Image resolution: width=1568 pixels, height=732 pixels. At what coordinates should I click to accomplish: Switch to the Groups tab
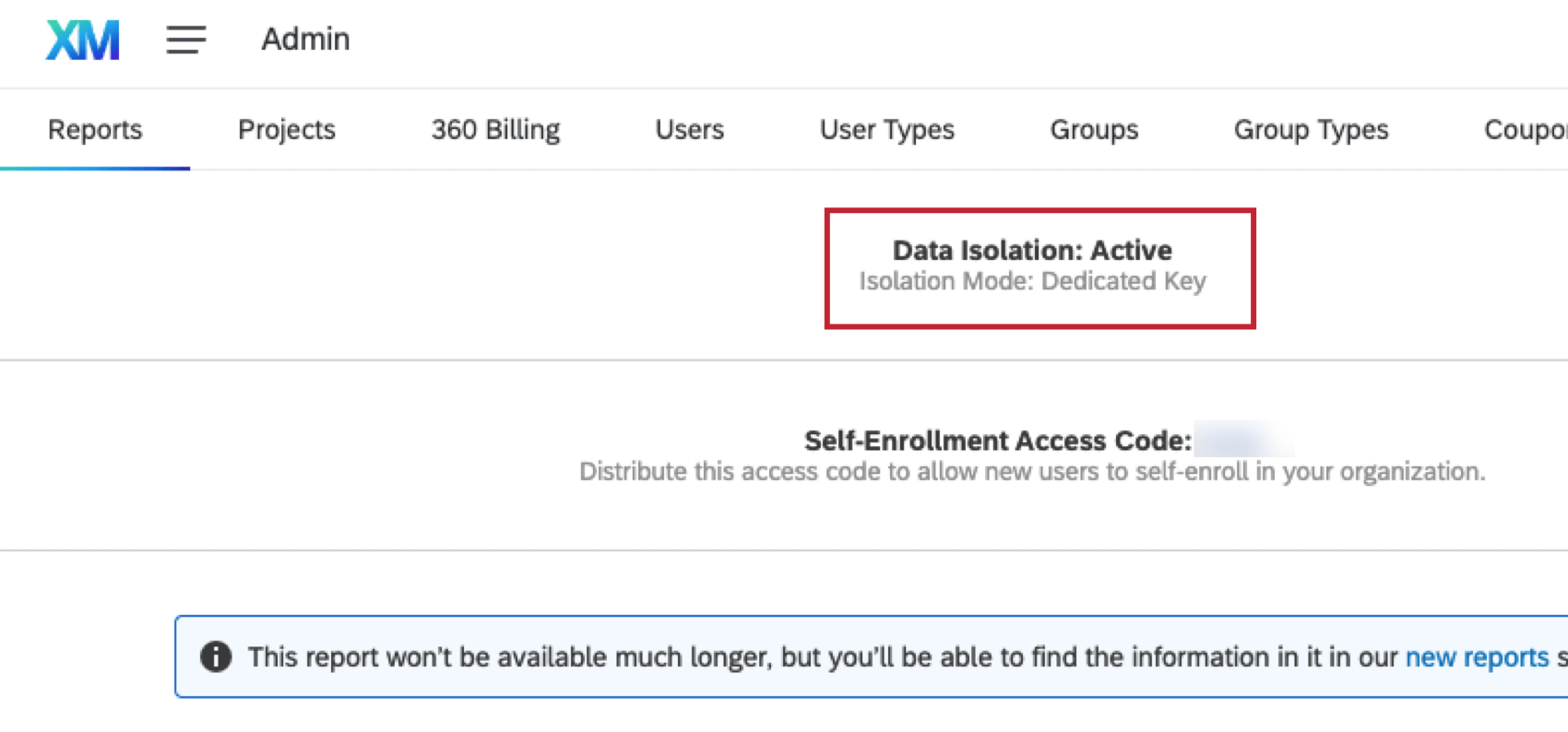[x=1094, y=130]
